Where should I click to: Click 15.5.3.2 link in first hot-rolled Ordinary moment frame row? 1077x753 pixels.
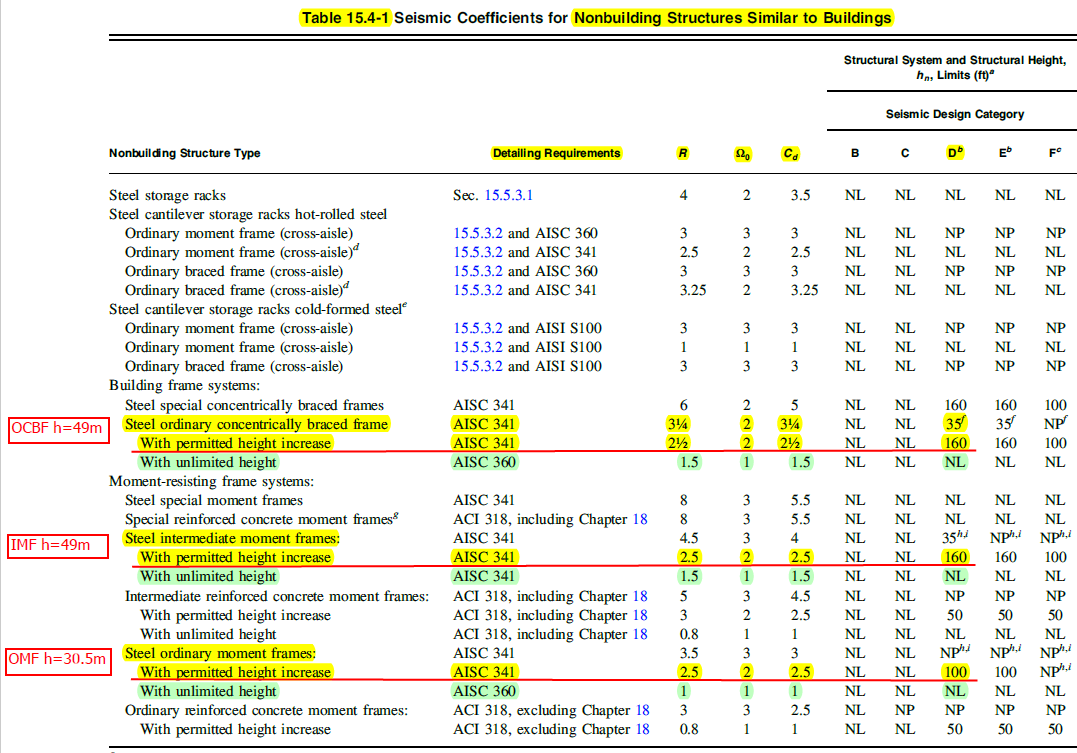tap(479, 233)
